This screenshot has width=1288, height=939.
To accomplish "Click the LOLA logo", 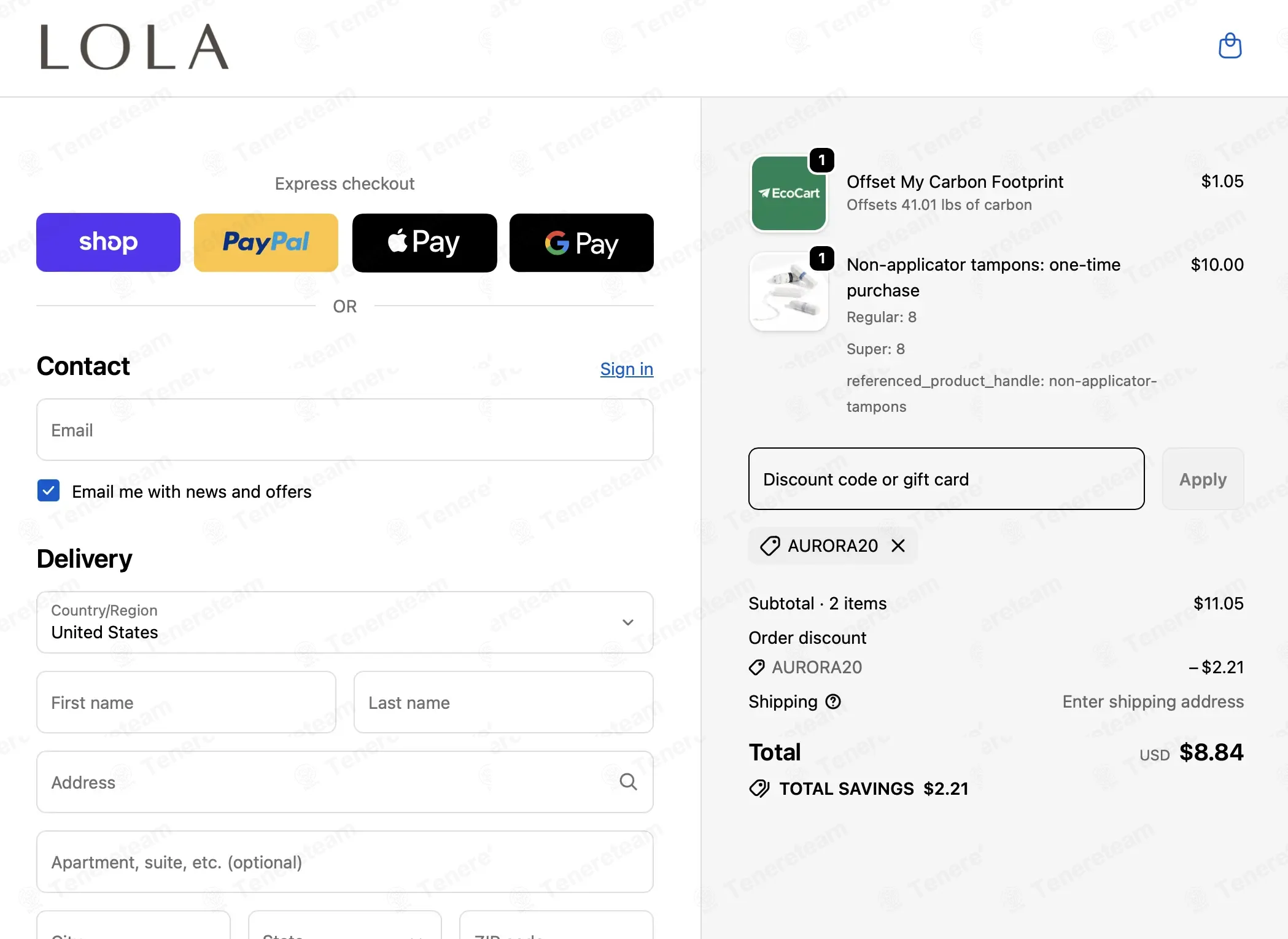I will click(134, 47).
